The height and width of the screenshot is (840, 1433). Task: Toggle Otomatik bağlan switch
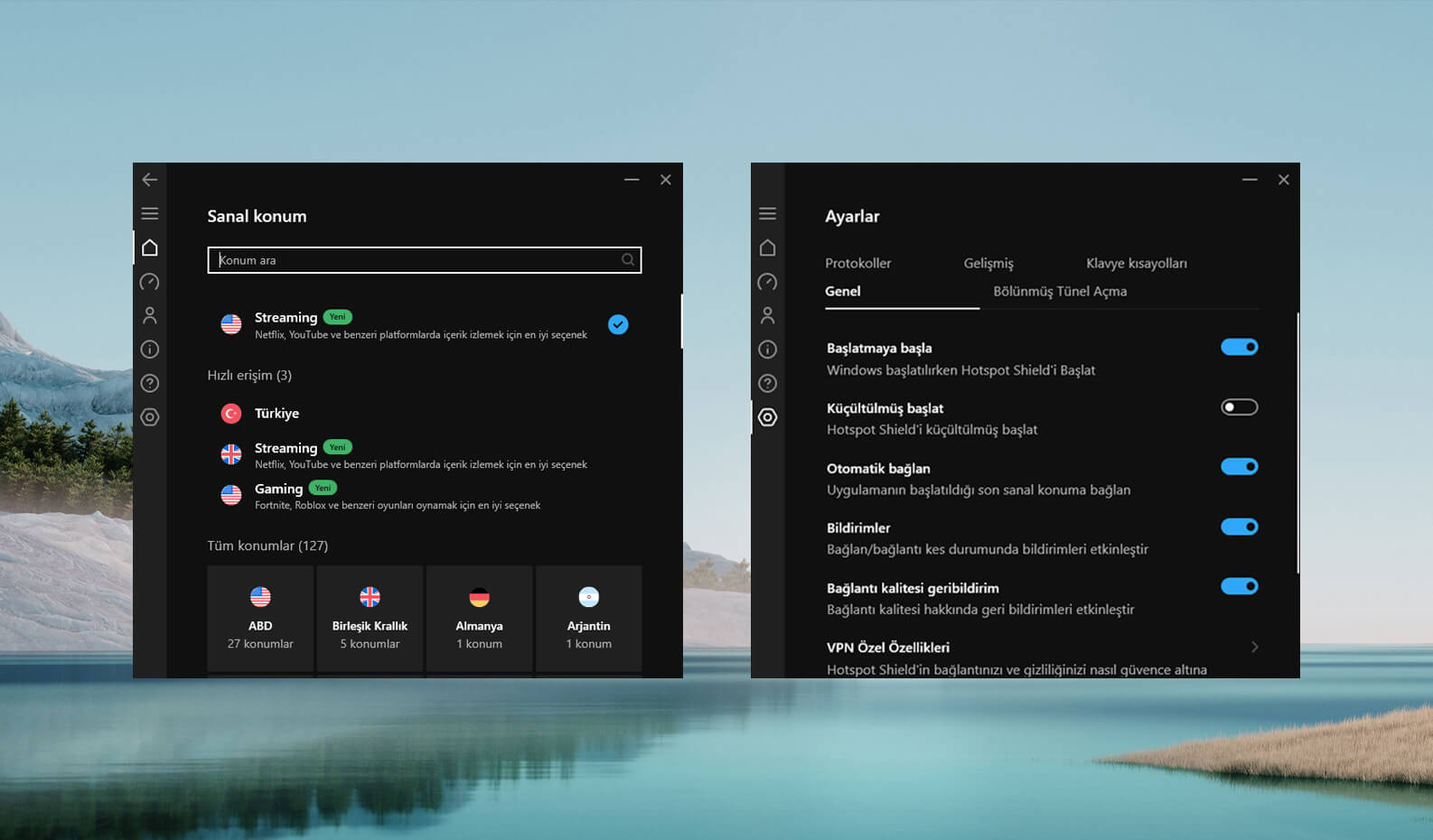(1240, 467)
